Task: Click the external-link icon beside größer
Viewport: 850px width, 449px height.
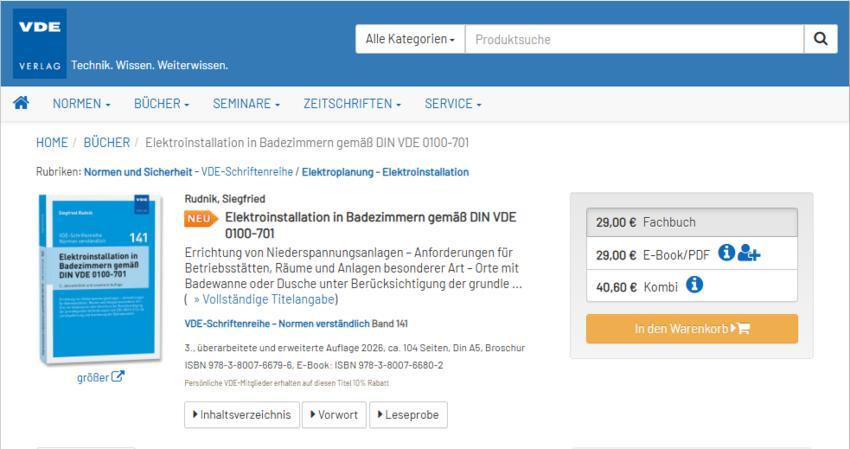Action: click(118, 376)
